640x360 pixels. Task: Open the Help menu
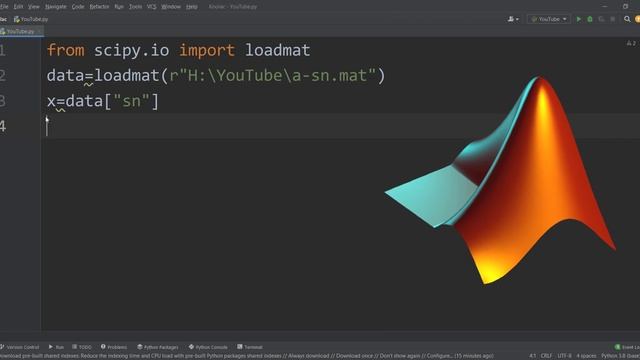tap(191, 7)
